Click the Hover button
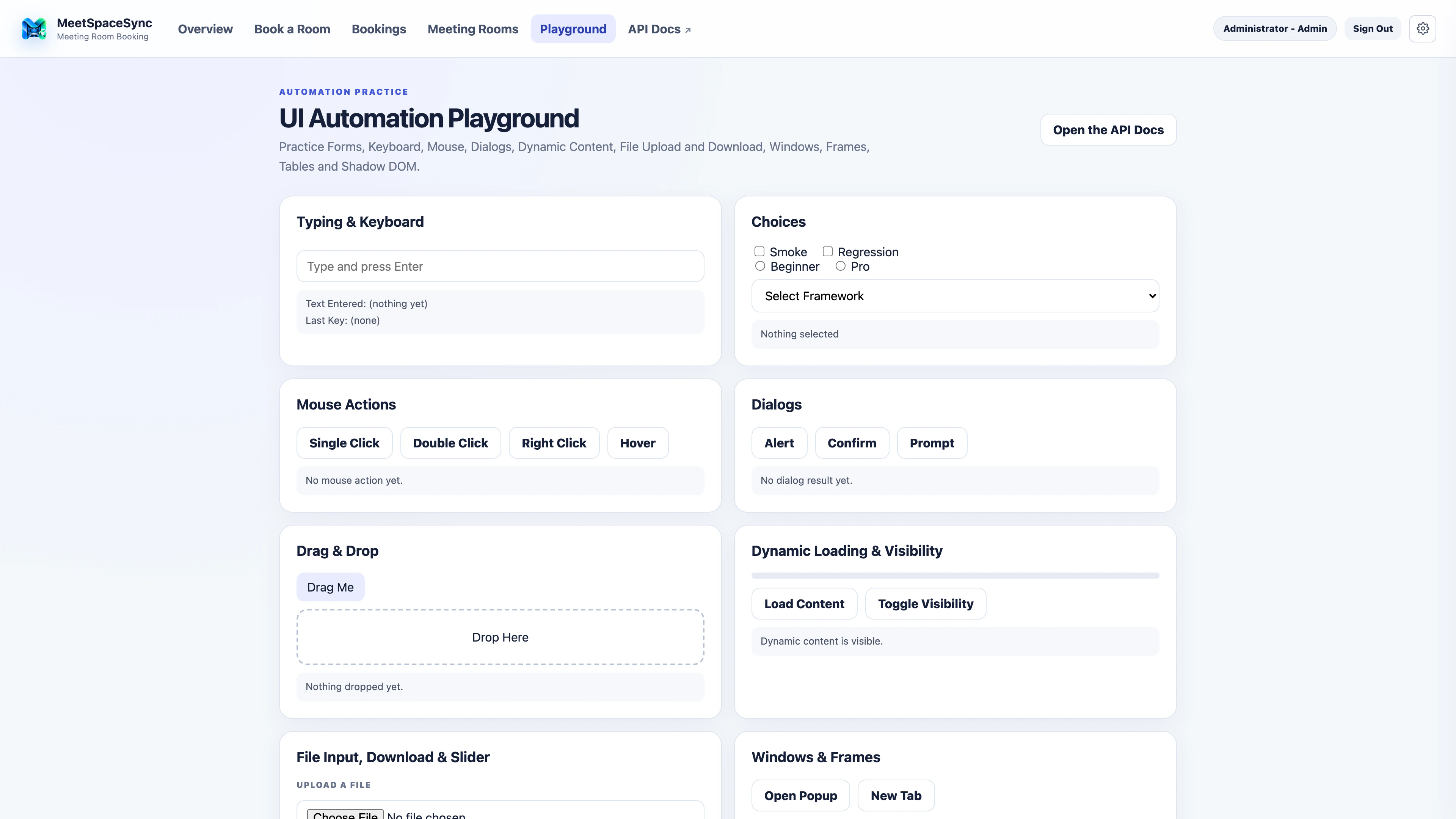 coord(637,443)
